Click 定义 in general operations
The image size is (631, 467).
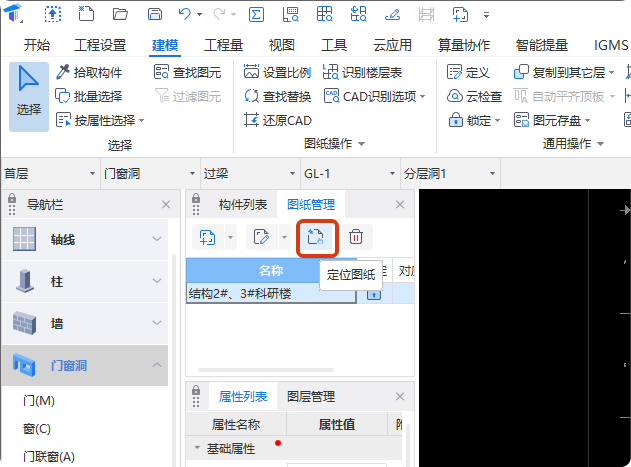(468, 72)
